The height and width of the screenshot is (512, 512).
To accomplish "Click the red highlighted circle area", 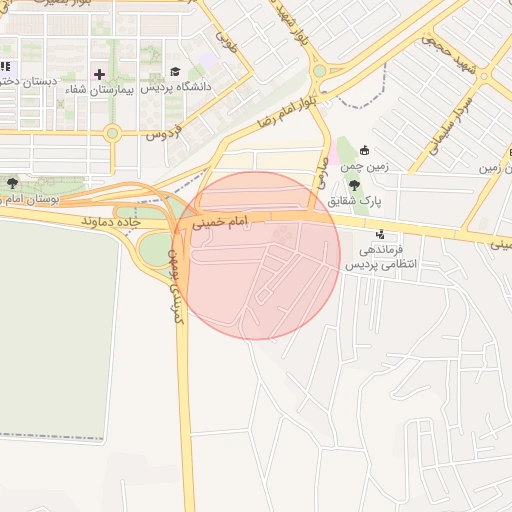I will coord(256,256).
